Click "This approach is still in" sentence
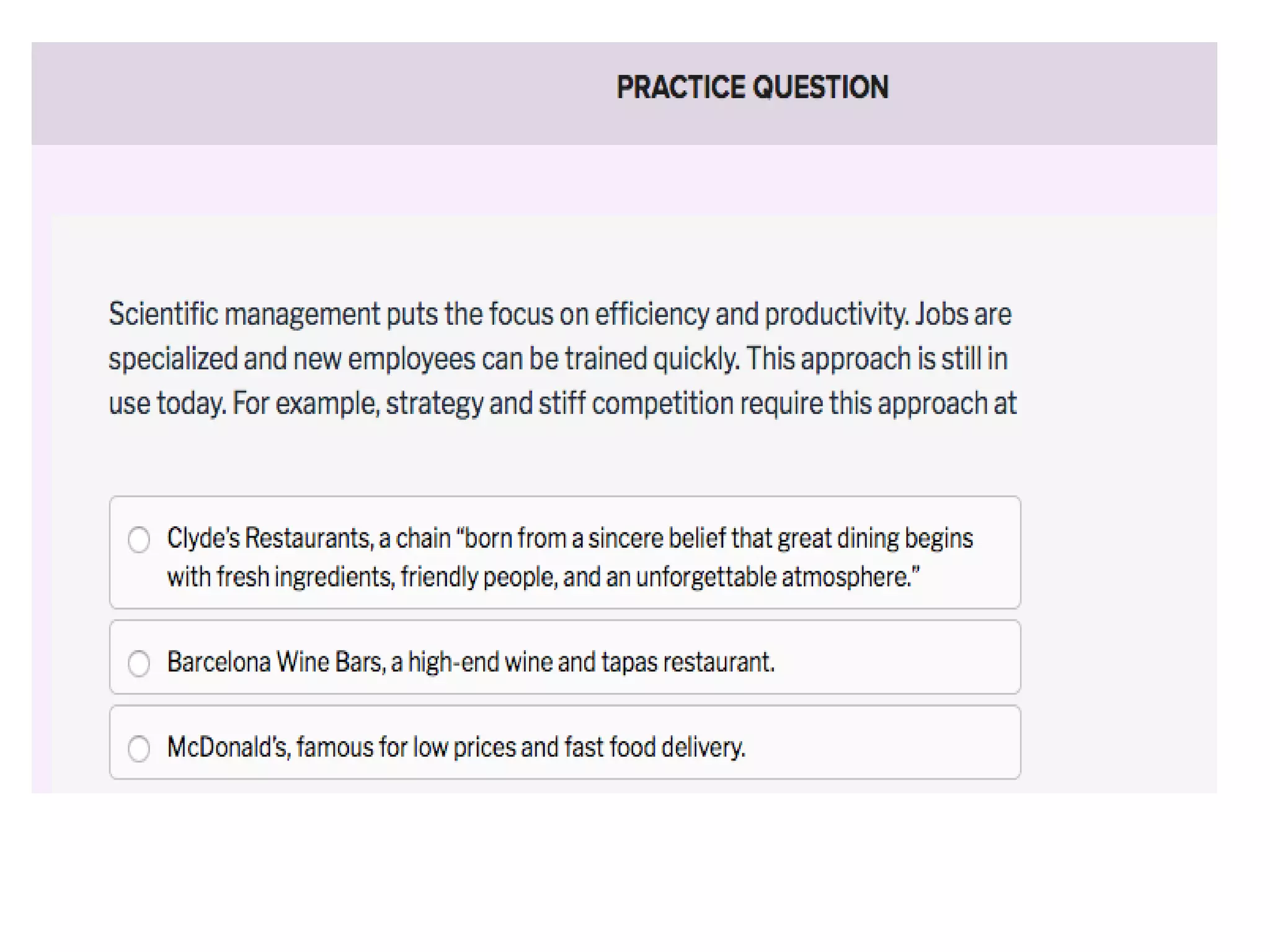The width and height of the screenshot is (1270, 952). (x=876, y=359)
